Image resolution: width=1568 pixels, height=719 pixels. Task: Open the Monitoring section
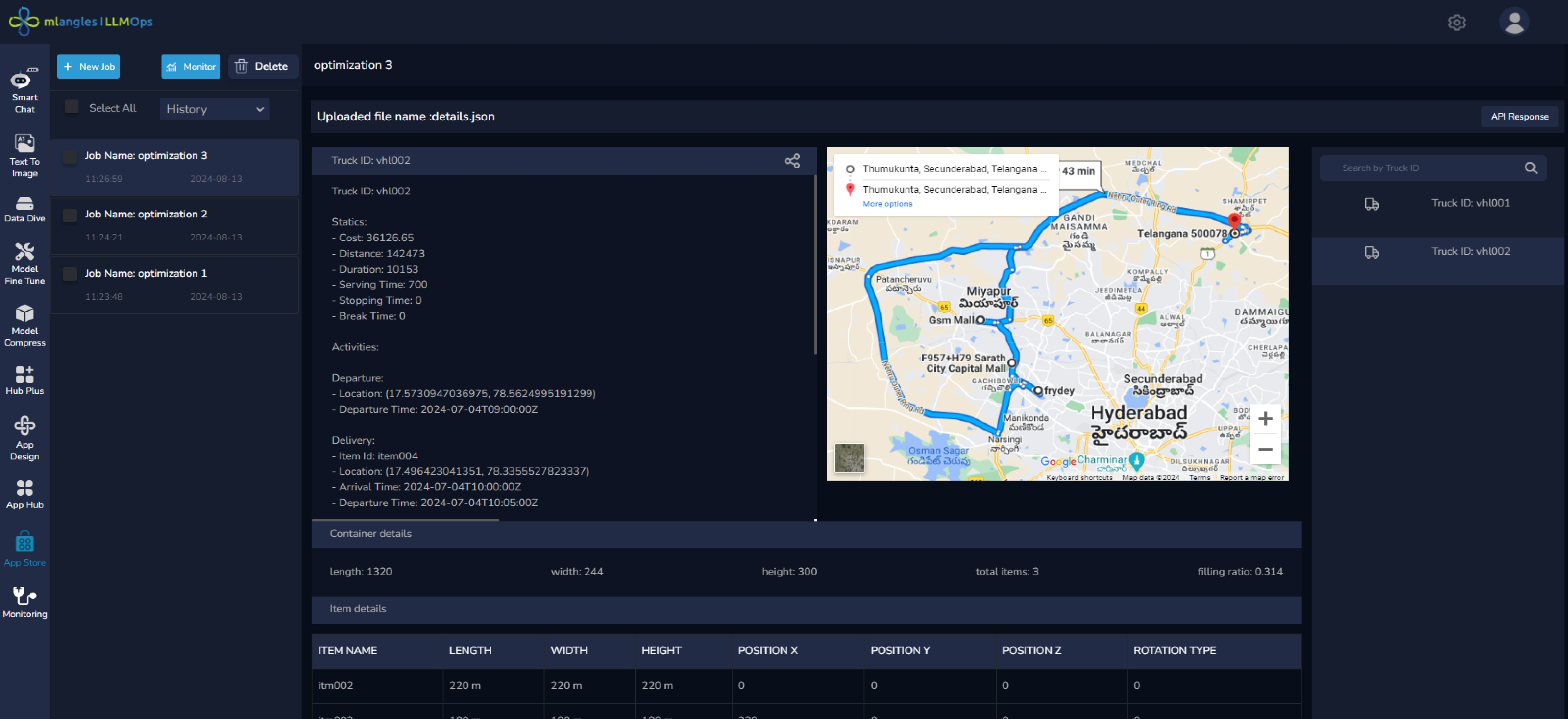click(24, 602)
